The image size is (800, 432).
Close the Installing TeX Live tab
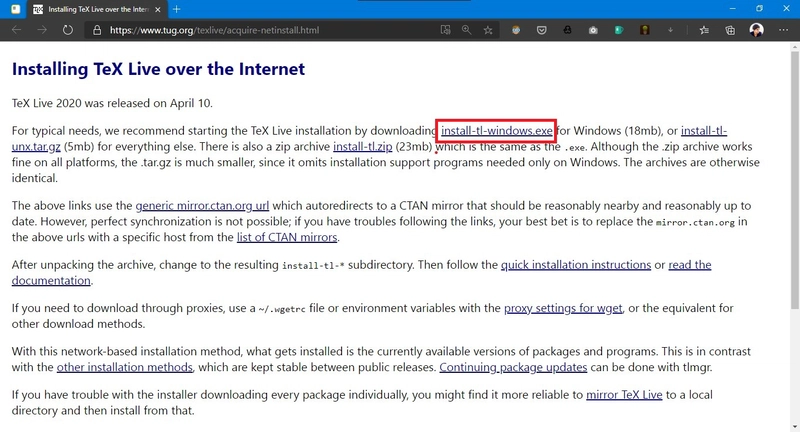158,9
